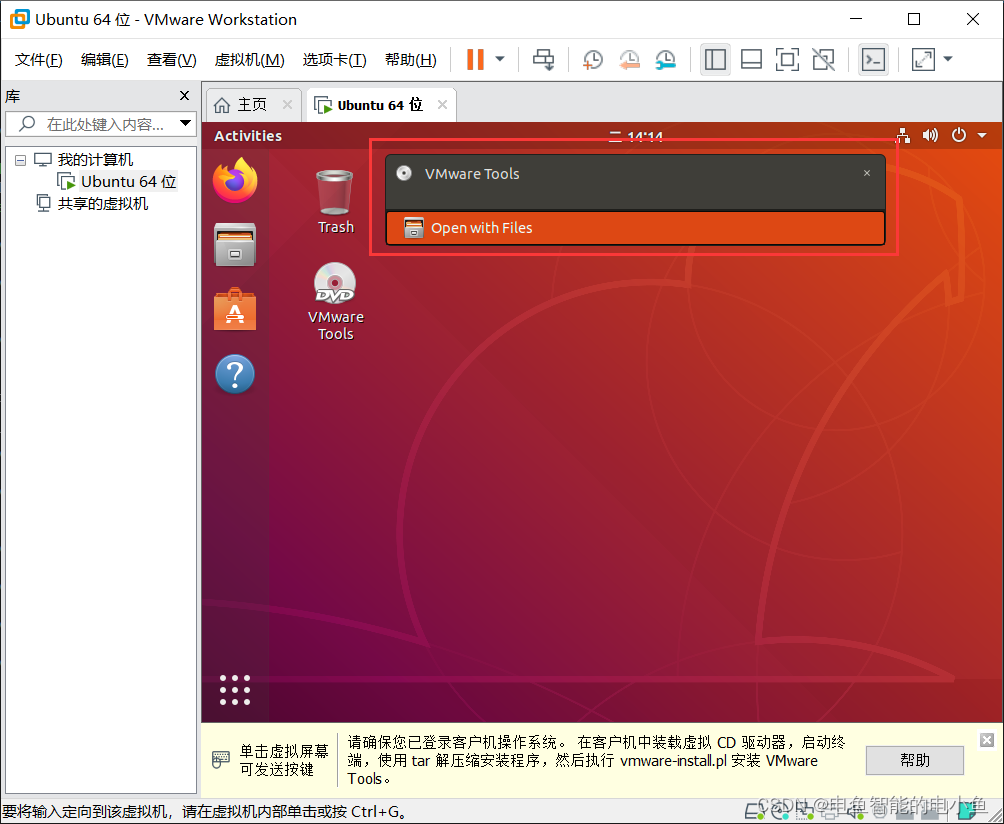Open Files from the Ubuntu dock

[235, 245]
